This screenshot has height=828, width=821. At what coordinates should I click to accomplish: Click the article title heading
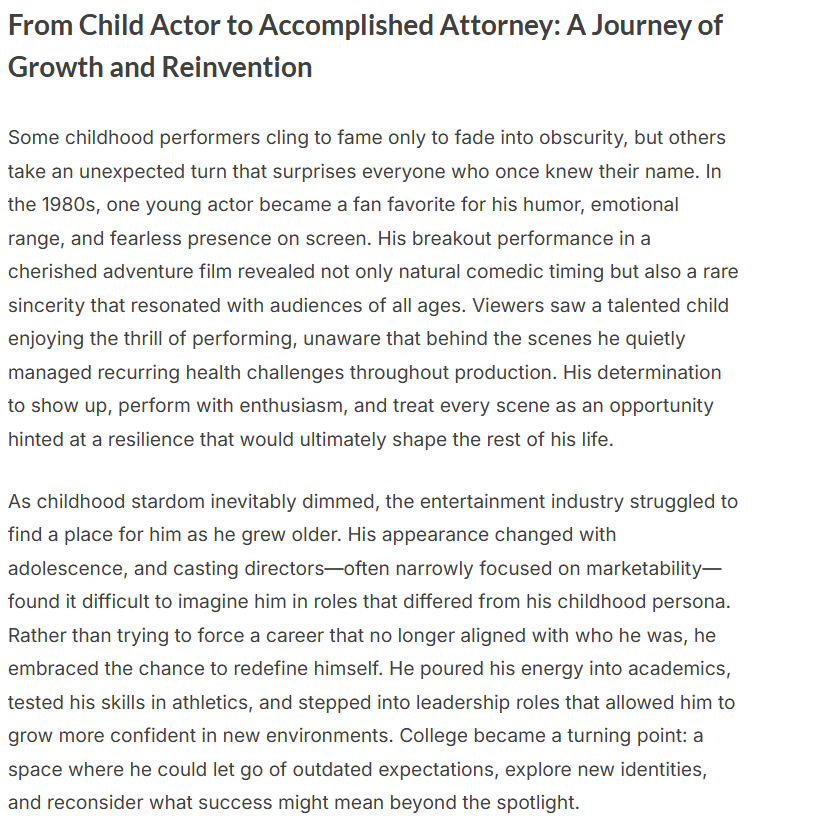(365, 25)
